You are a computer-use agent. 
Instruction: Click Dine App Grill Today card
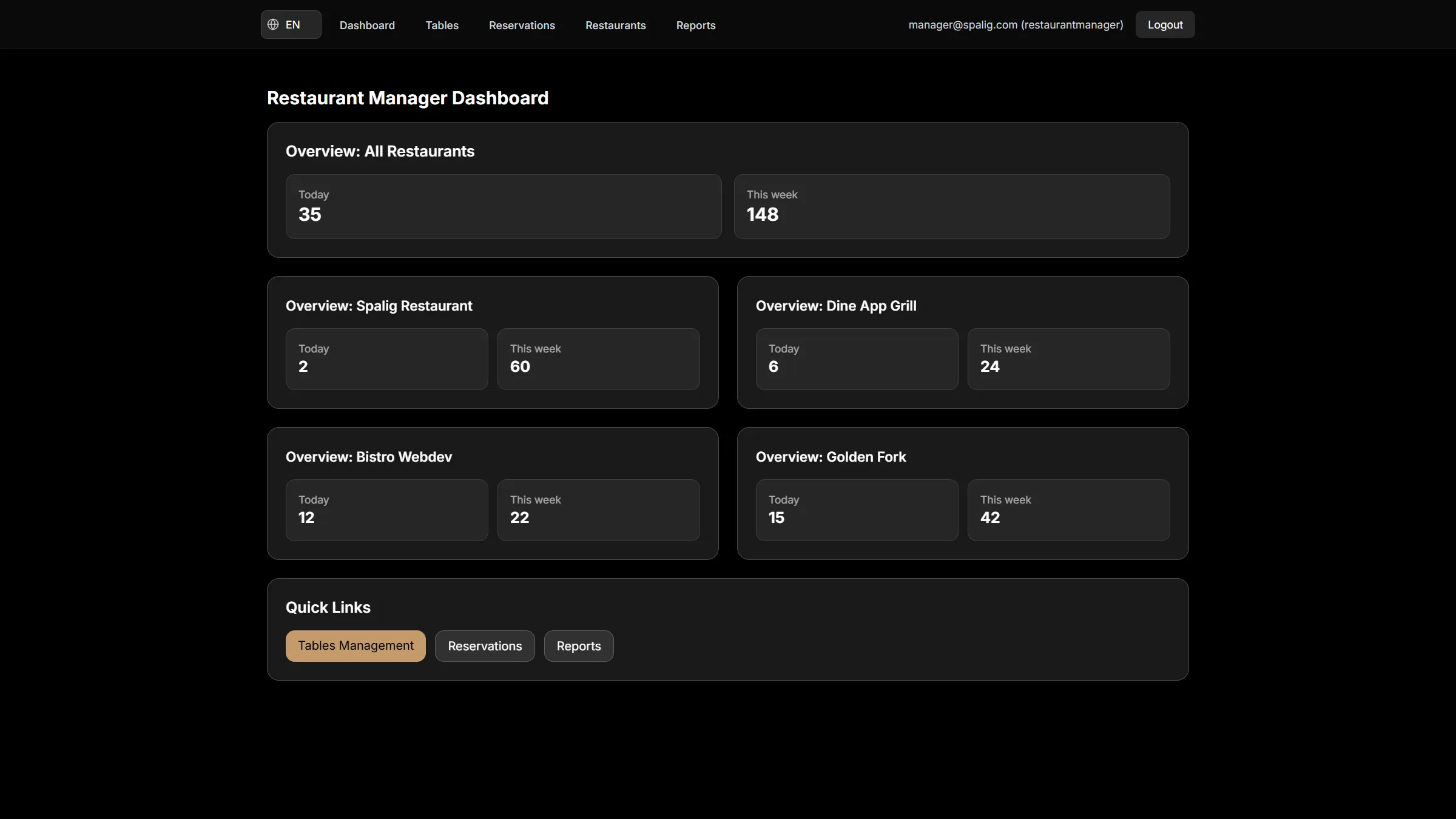coord(857,359)
